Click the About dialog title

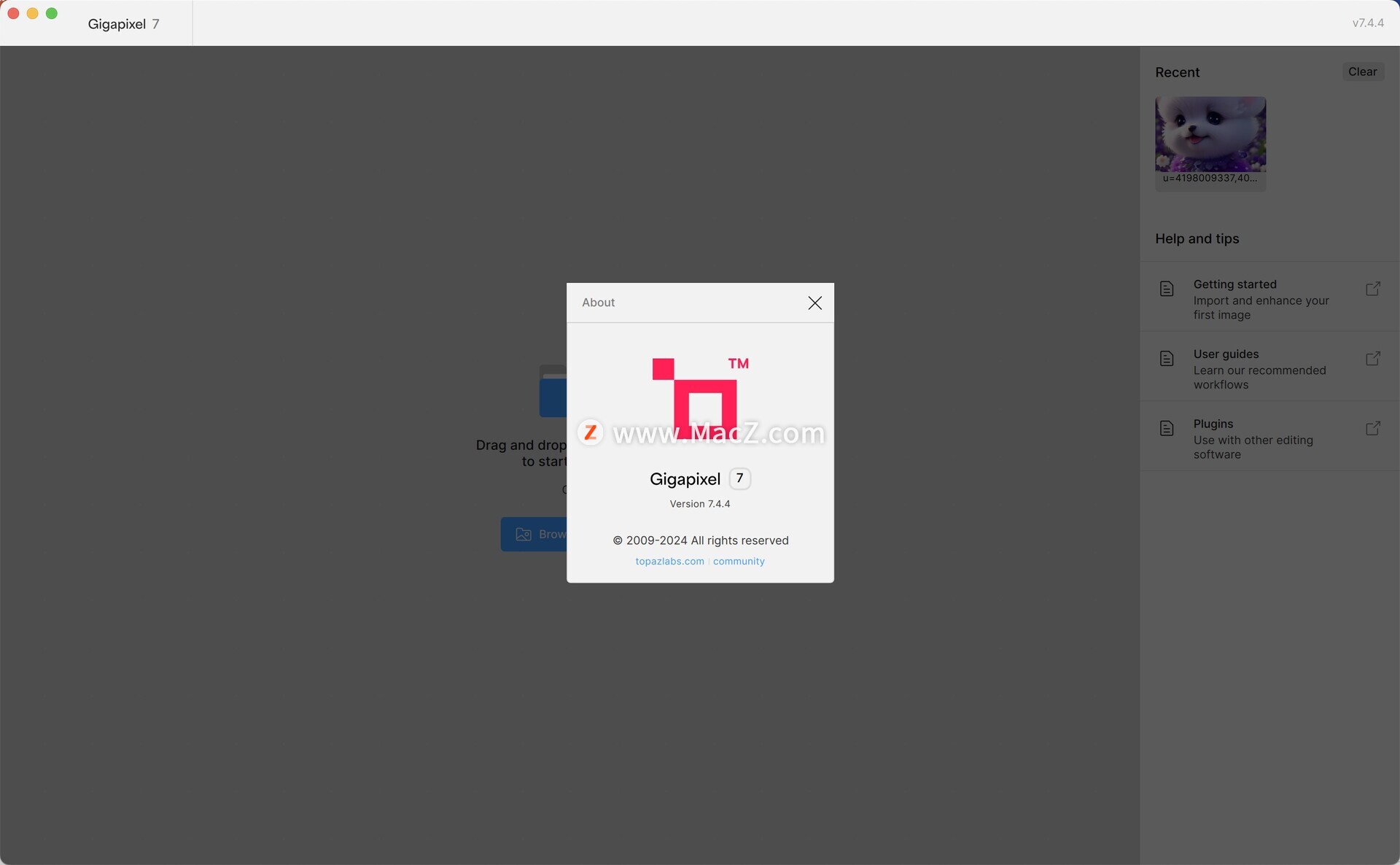point(598,303)
